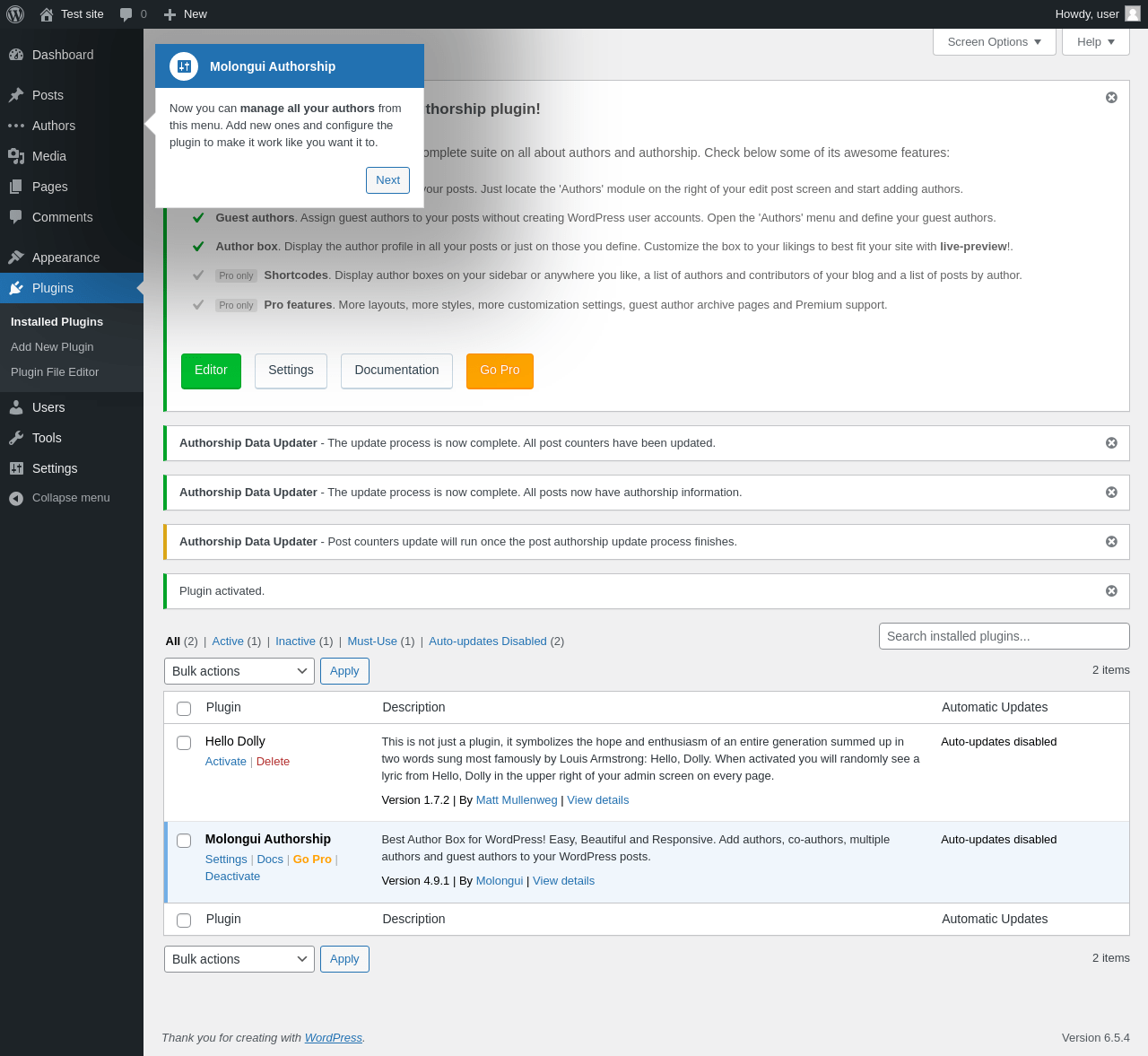Image resolution: width=1148 pixels, height=1056 pixels.
Task: Open Installed Plugins submenu item
Action: (x=57, y=322)
